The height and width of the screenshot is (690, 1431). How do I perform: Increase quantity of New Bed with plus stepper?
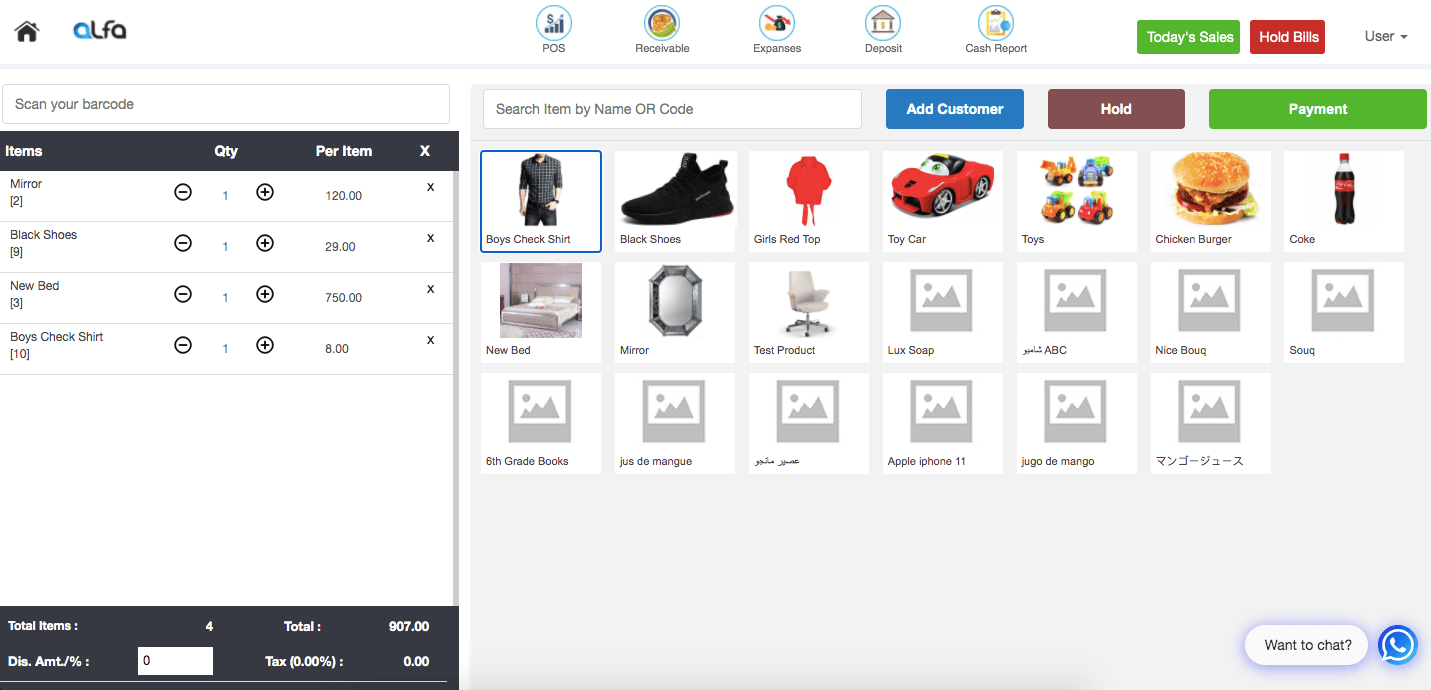click(x=264, y=294)
